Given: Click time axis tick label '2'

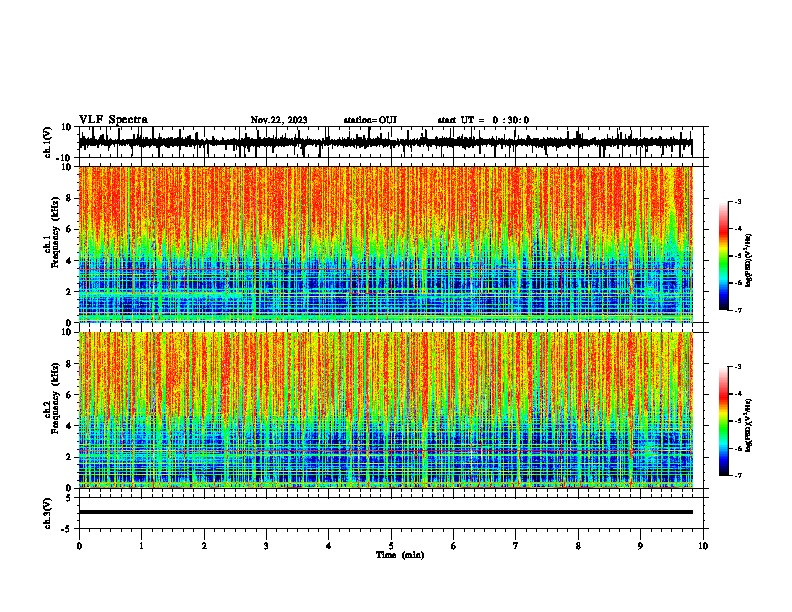Looking at the screenshot, I should (204, 546).
